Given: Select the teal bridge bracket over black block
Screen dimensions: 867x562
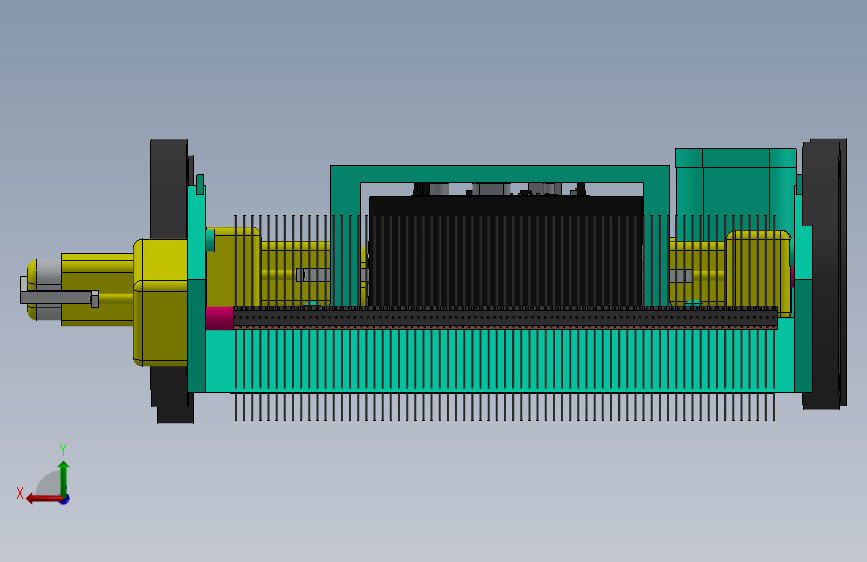Looking at the screenshot, I should (x=500, y=174).
